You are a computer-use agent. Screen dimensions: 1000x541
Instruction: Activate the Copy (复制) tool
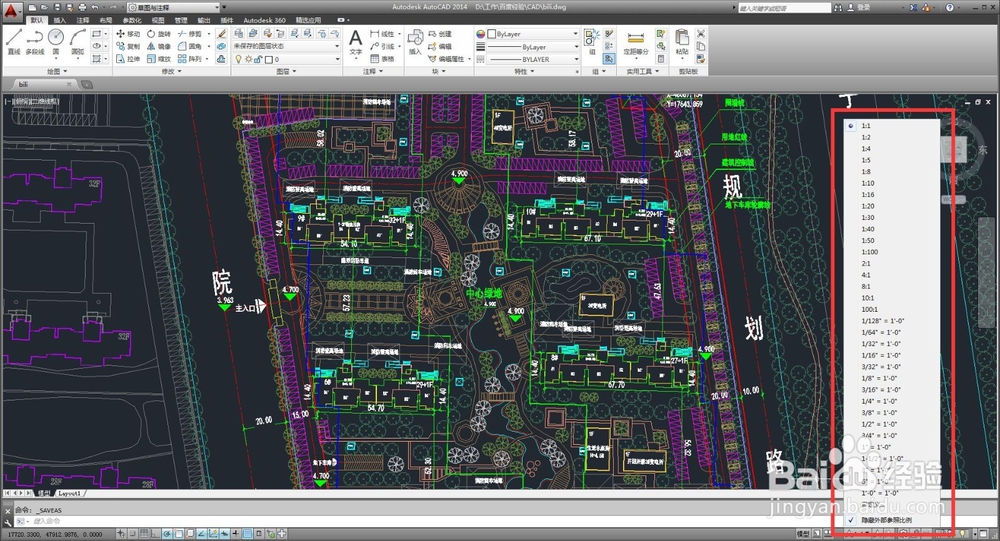pyautogui.click(x=128, y=46)
